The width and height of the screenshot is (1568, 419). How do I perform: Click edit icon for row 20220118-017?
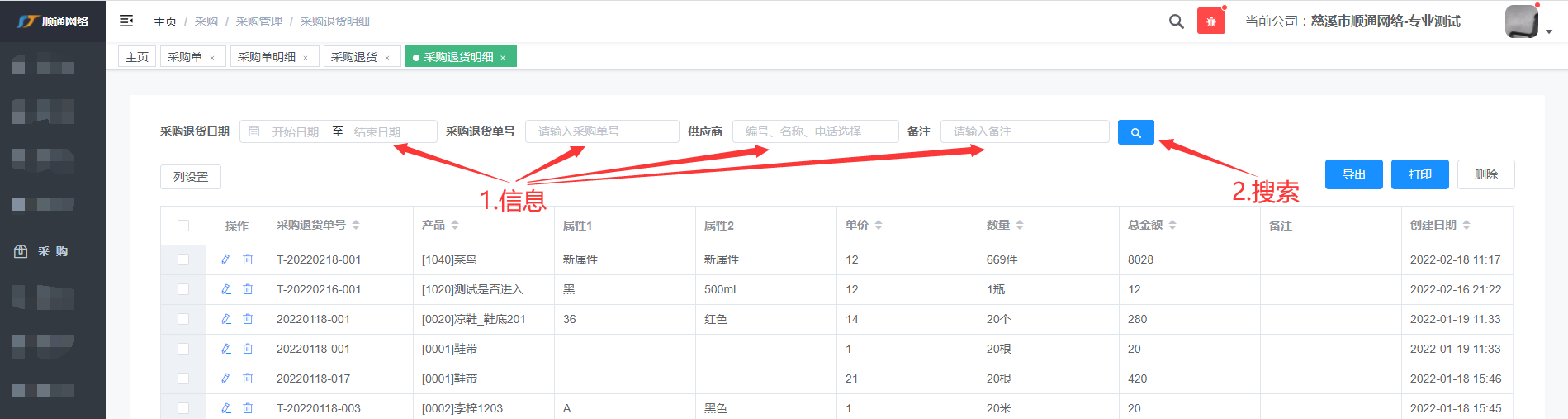(226, 379)
